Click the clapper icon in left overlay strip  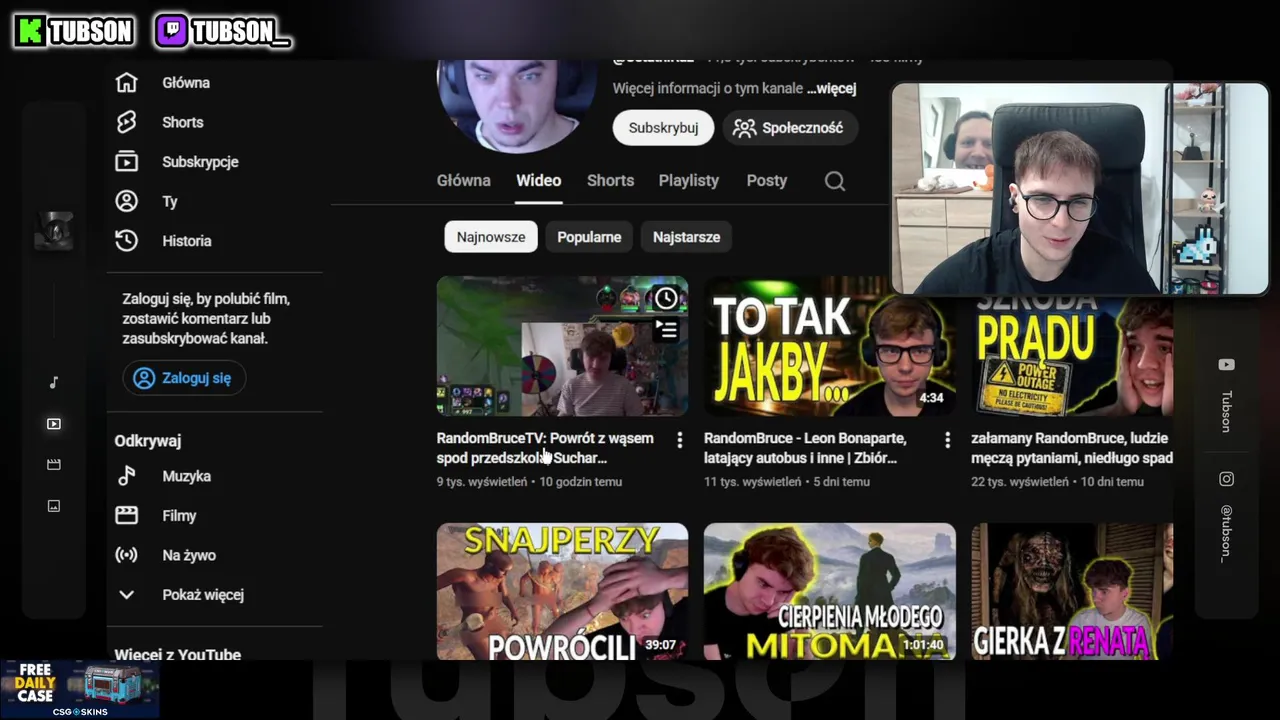pos(54,465)
